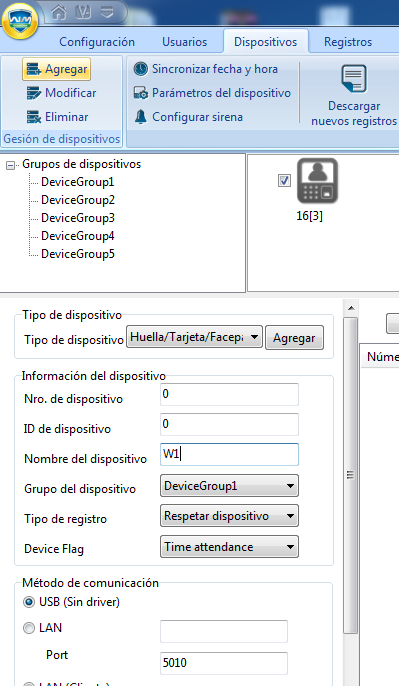Select DeviceGroup3 in the tree
Screen dimensions: 399x686
tap(78, 218)
